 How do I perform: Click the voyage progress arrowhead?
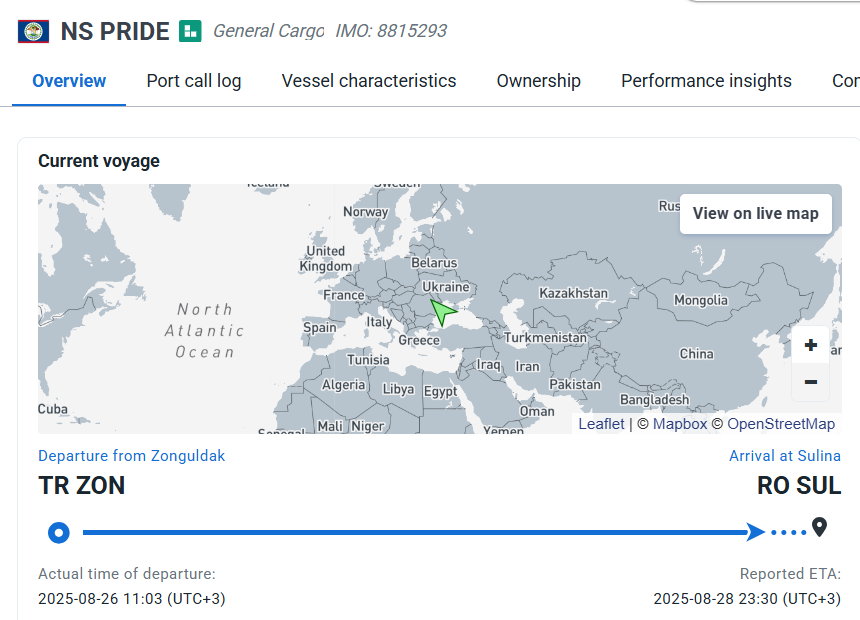756,532
